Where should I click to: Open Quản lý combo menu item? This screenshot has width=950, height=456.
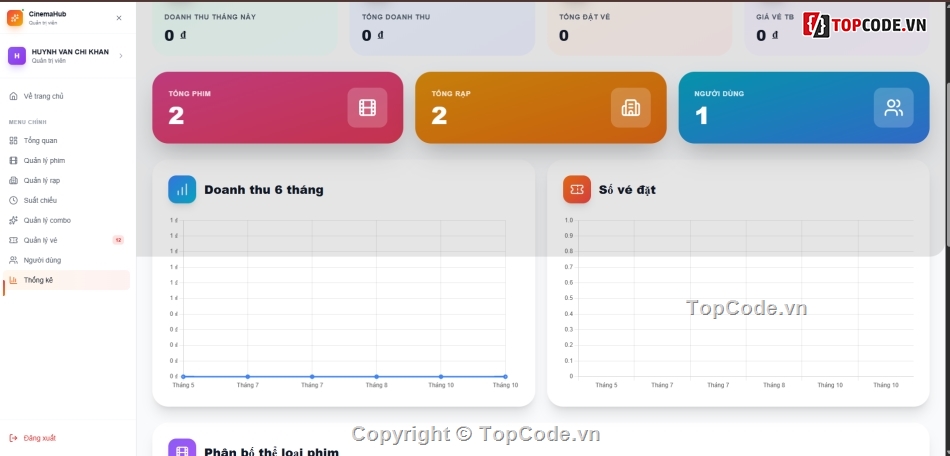[66, 220]
